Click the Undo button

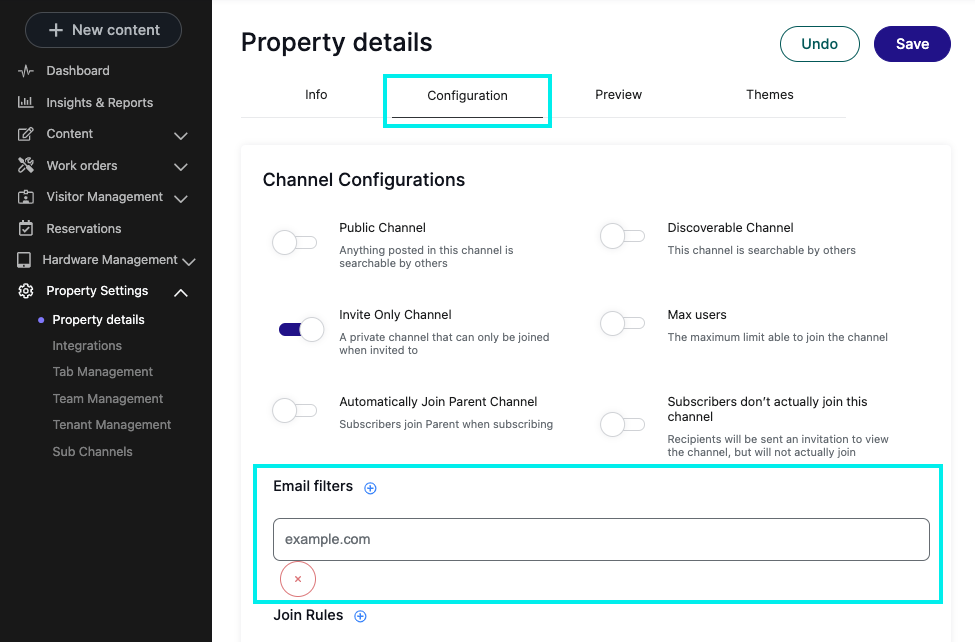[820, 44]
